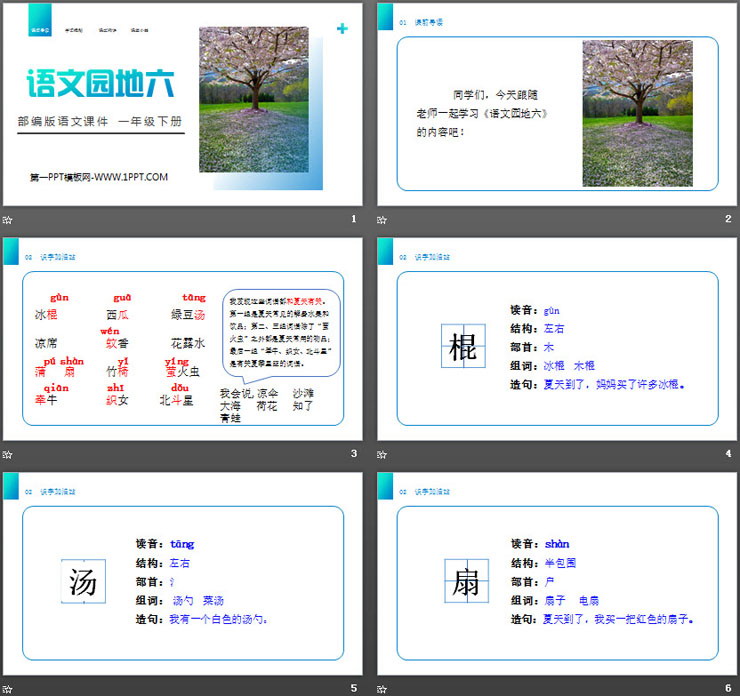Click the pinyin tāng reading on slide 5
Viewport: 740px width, 696px height.
coord(181,545)
